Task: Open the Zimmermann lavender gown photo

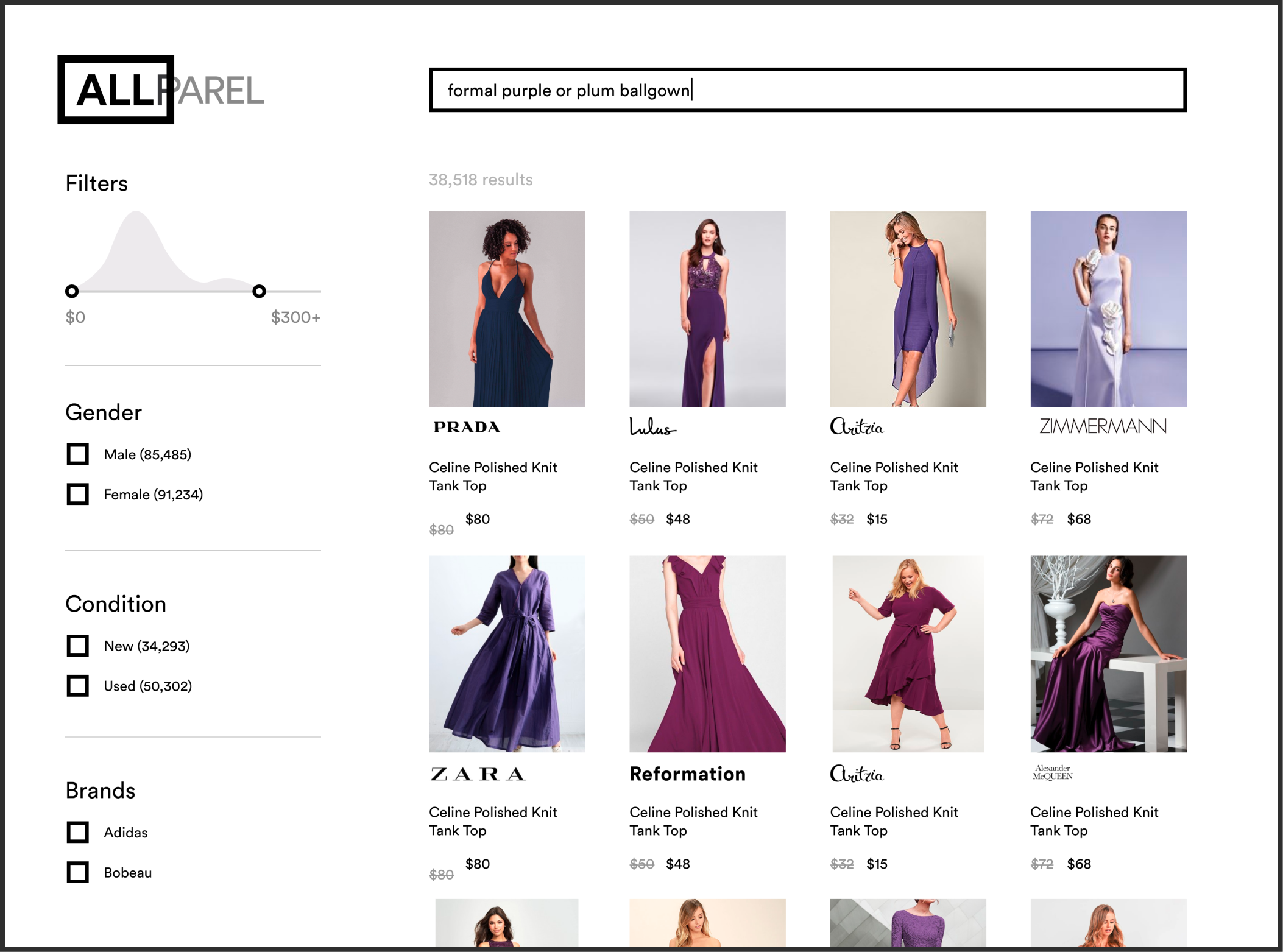Action: [x=1108, y=309]
